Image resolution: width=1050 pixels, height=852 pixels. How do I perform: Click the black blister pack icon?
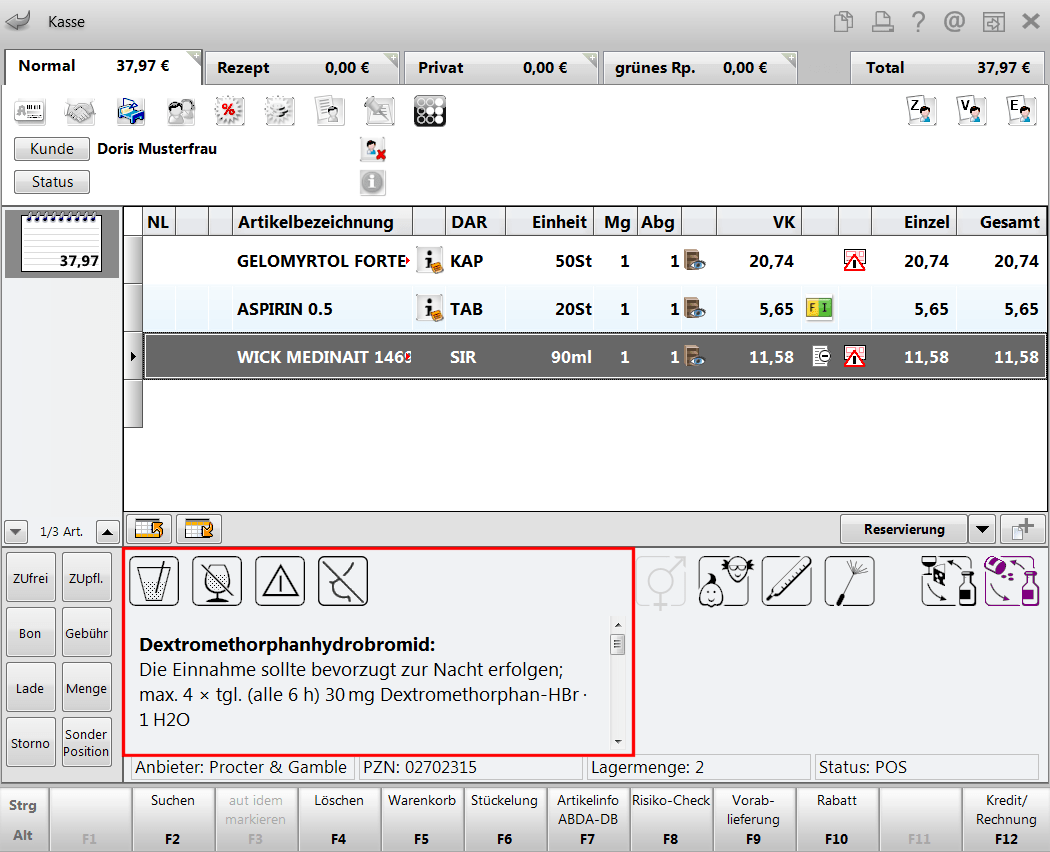click(430, 111)
